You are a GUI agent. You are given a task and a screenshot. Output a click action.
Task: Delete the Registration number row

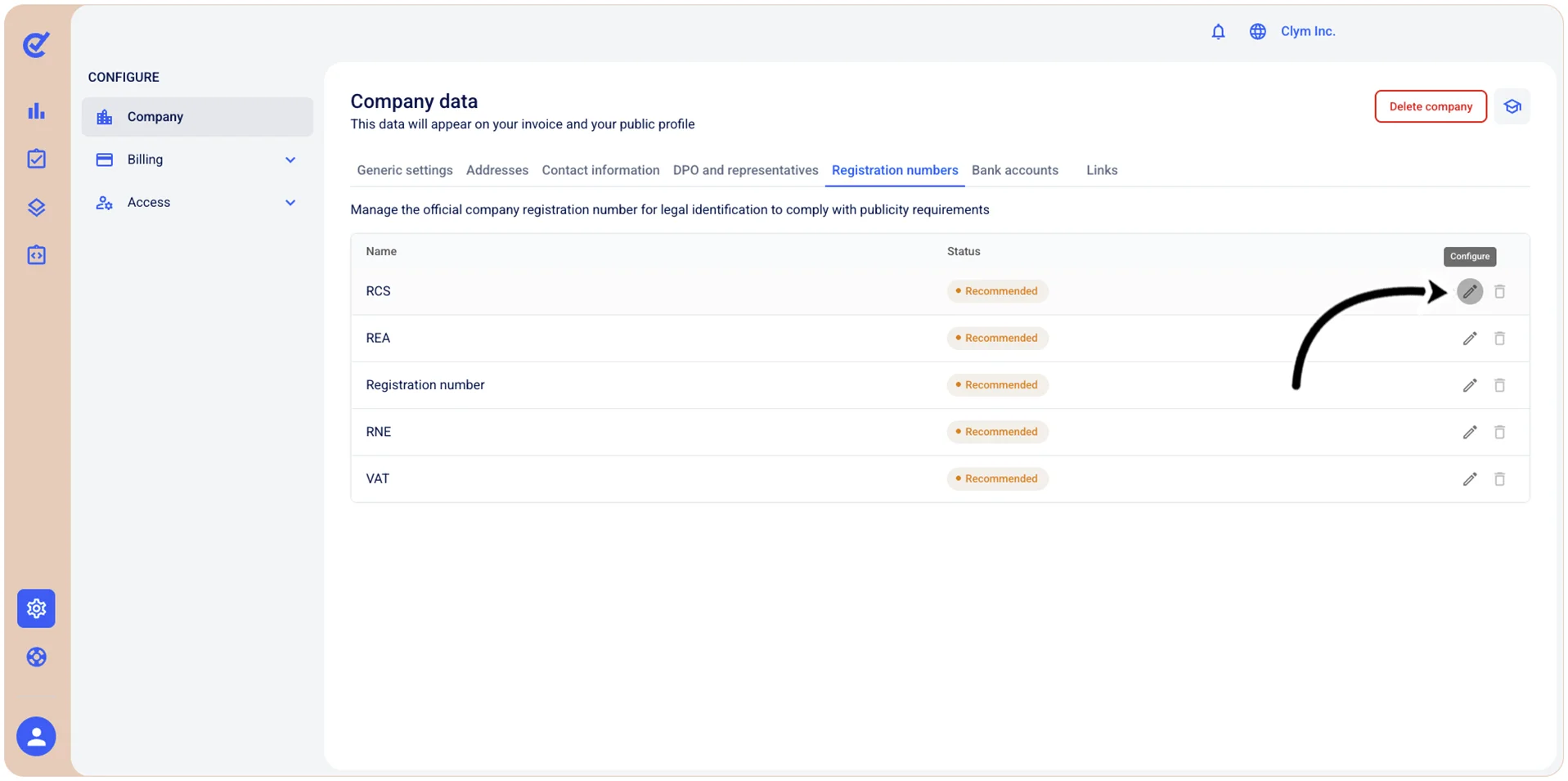pos(1499,385)
